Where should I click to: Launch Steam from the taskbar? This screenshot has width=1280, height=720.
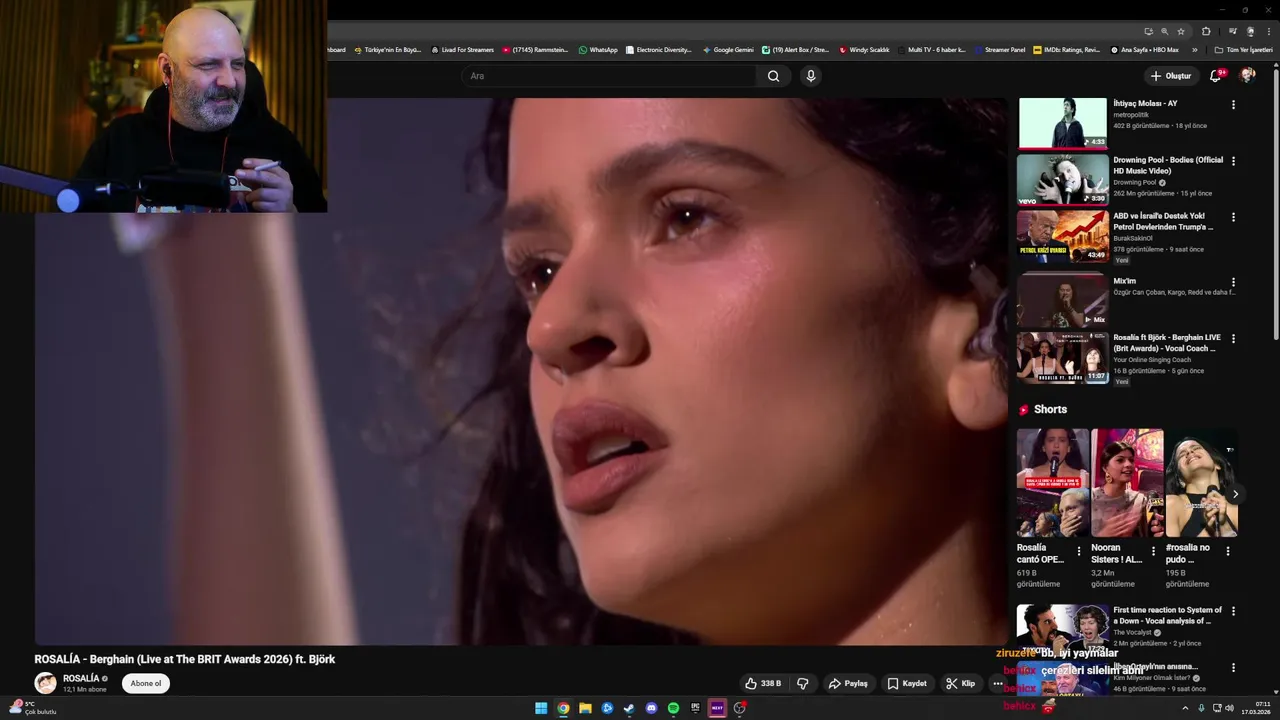[x=629, y=708]
